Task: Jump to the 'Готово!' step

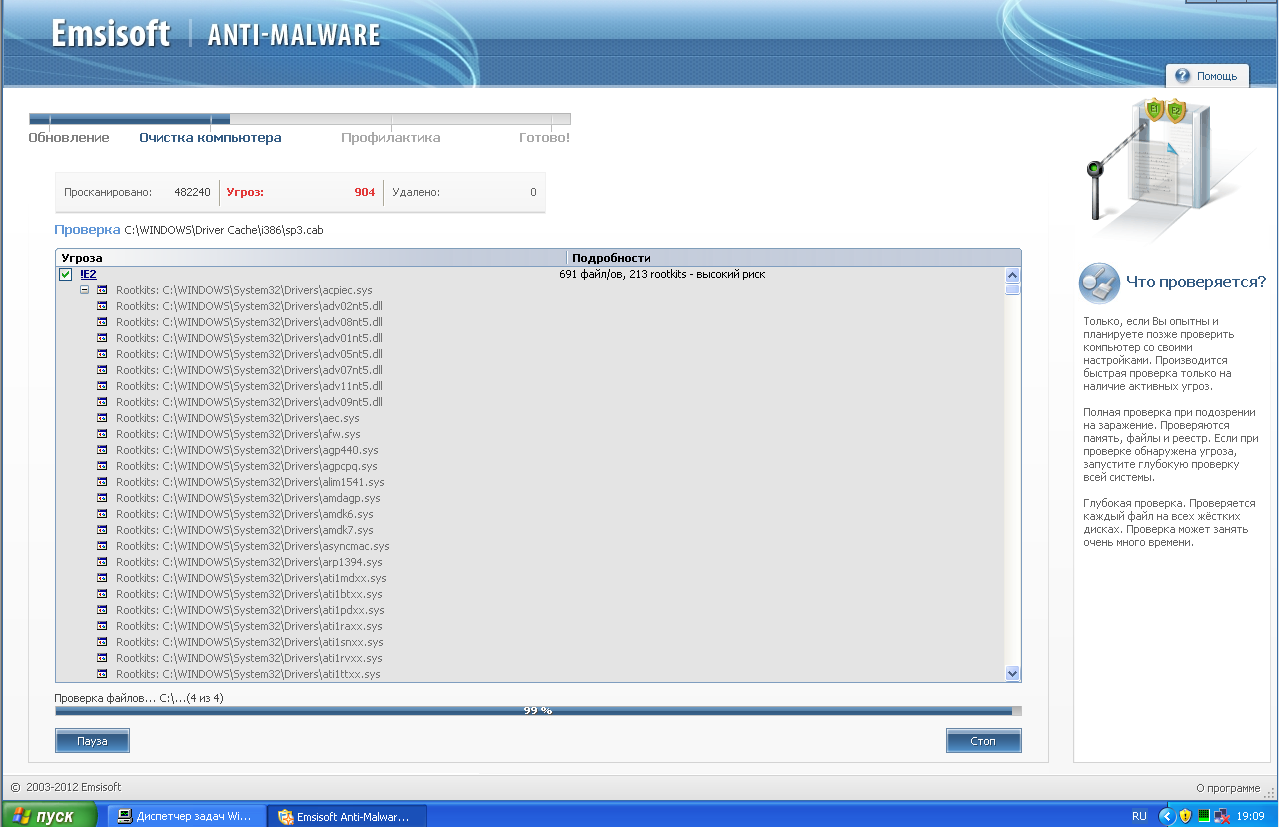Action: [544, 138]
